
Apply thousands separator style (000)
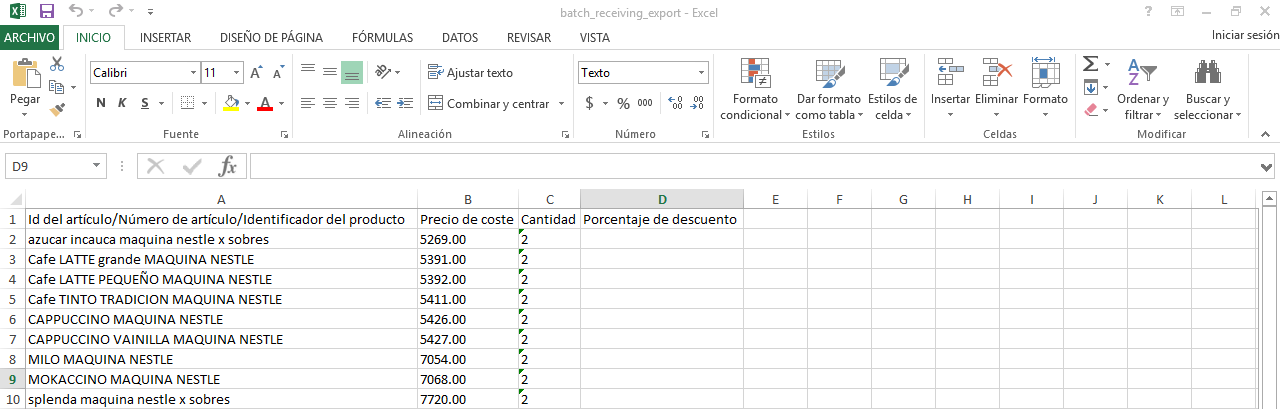point(645,103)
